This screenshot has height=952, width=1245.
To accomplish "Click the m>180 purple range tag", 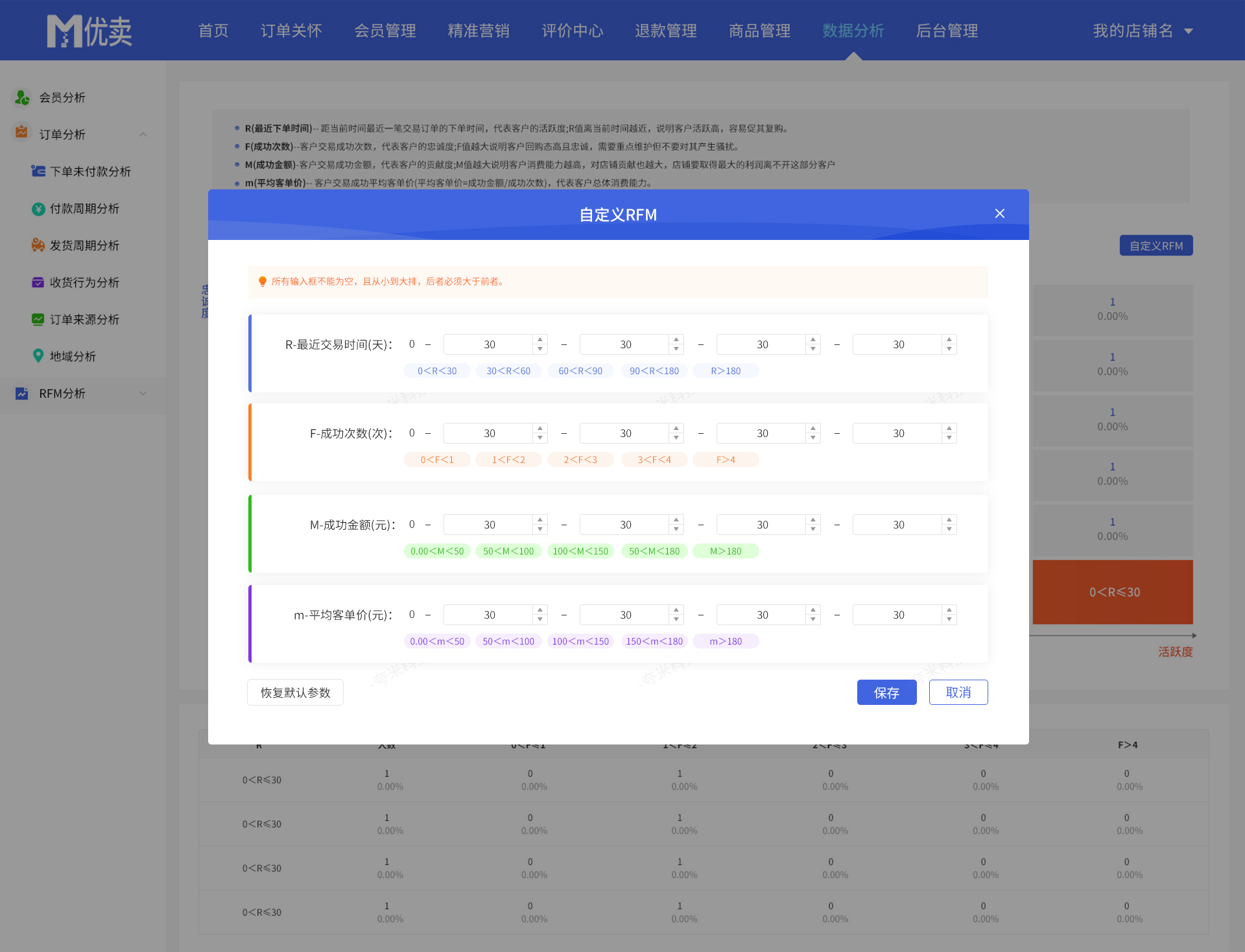I will coord(726,641).
